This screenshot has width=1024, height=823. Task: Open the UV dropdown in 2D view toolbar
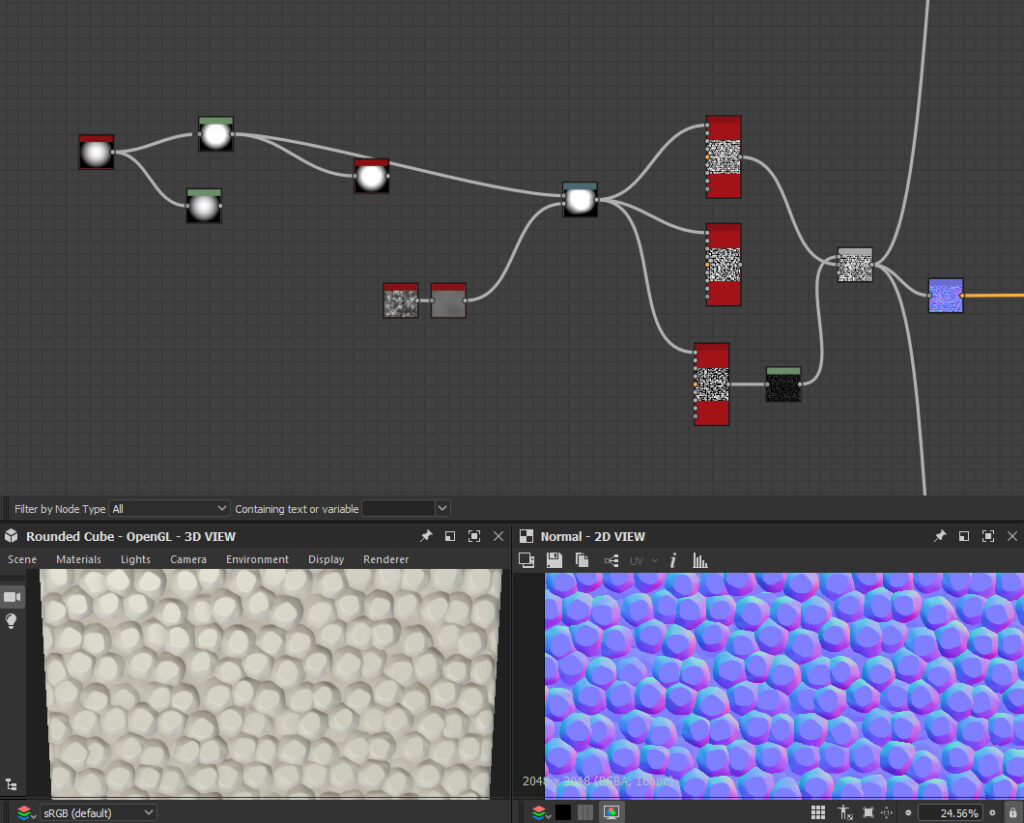(x=644, y=561)
